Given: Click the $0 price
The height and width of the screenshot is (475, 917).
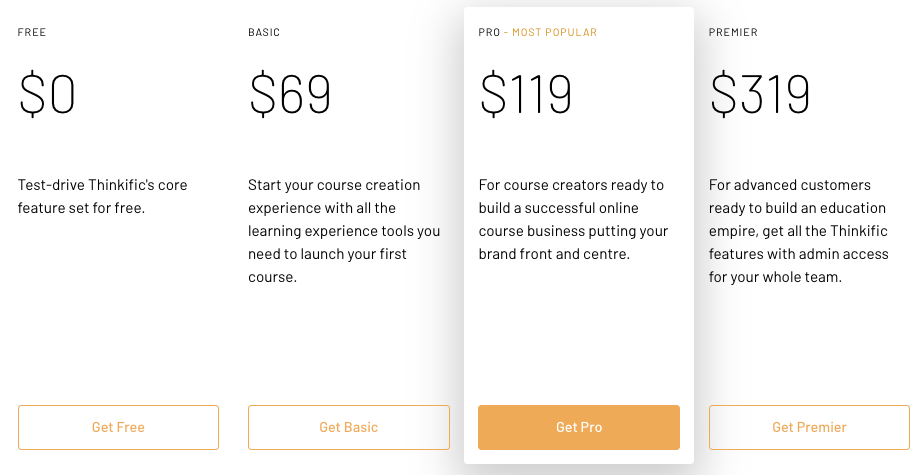Looking at the screenshot, I should click(x=47, y=95).
